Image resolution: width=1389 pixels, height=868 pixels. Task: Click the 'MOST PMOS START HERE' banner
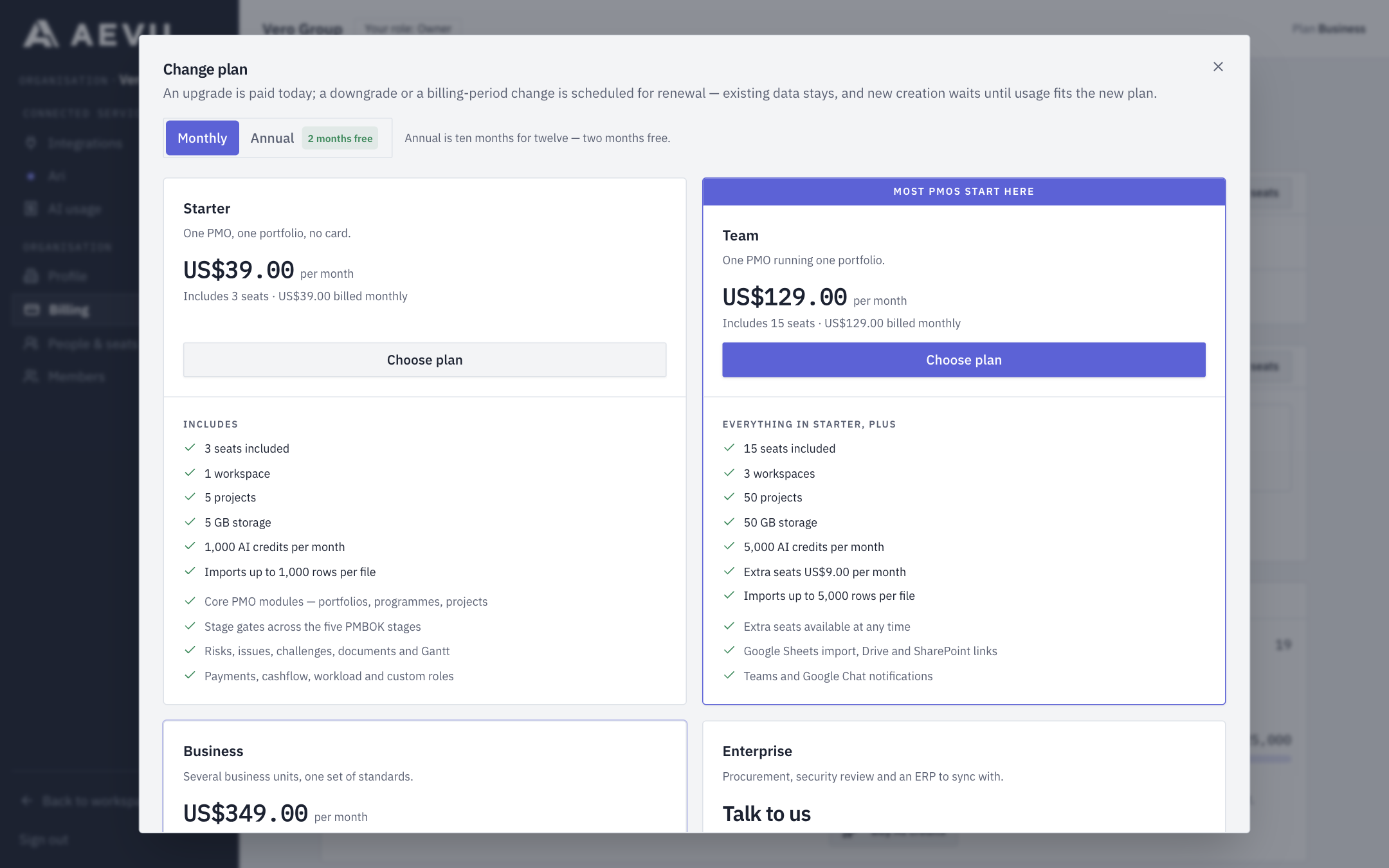(963, 192)
